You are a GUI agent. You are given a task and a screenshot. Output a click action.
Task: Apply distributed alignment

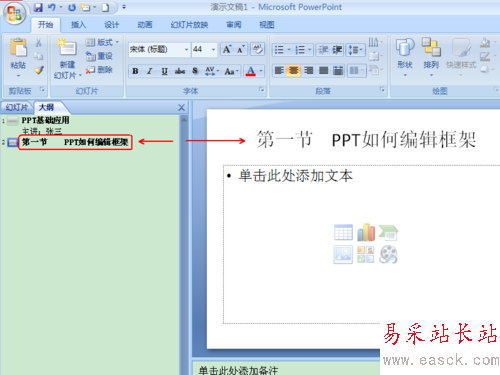(x=338, y=70)
